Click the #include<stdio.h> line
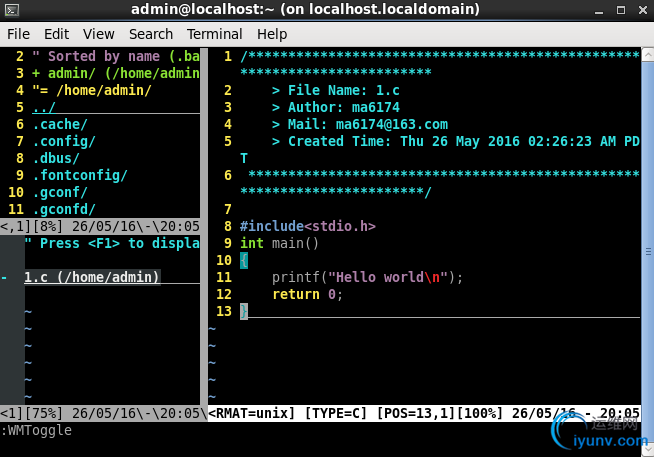 click(x=308, y=226)
